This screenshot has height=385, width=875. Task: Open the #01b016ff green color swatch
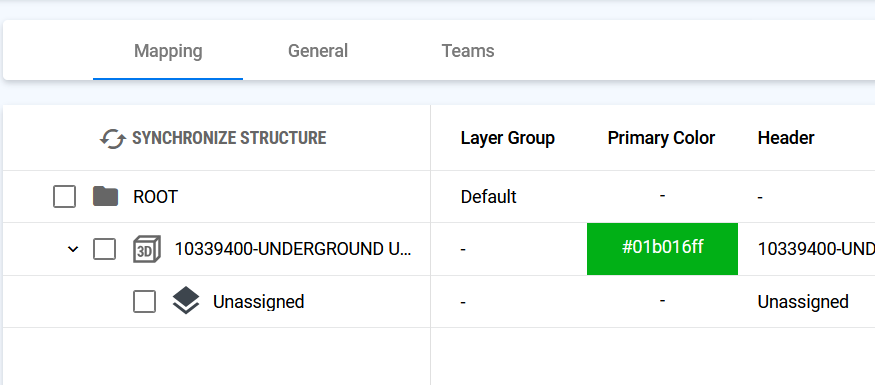[662, 249]
